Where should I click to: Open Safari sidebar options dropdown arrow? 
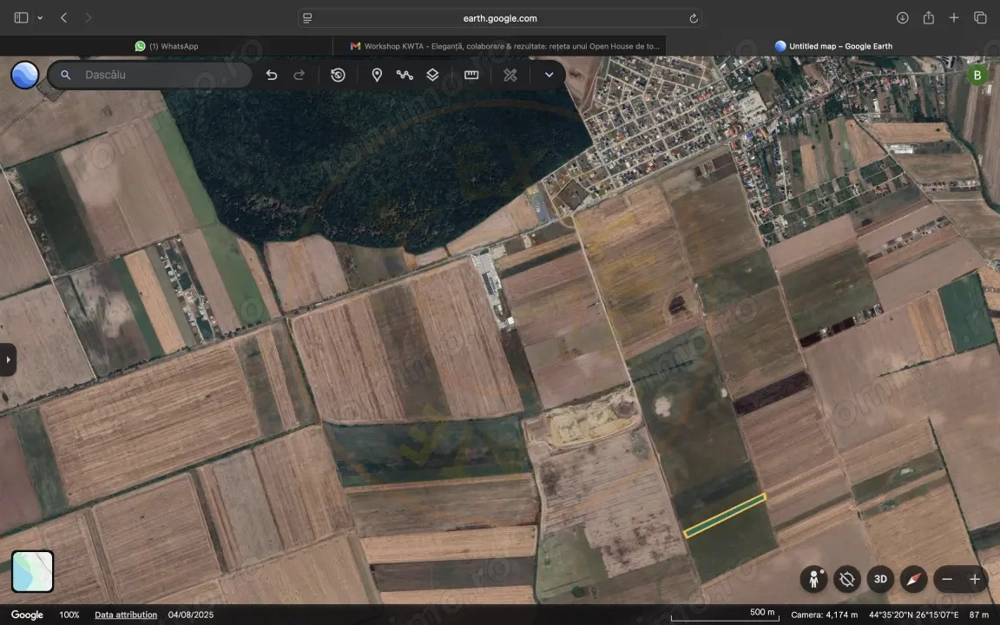(x=40, y=18)
